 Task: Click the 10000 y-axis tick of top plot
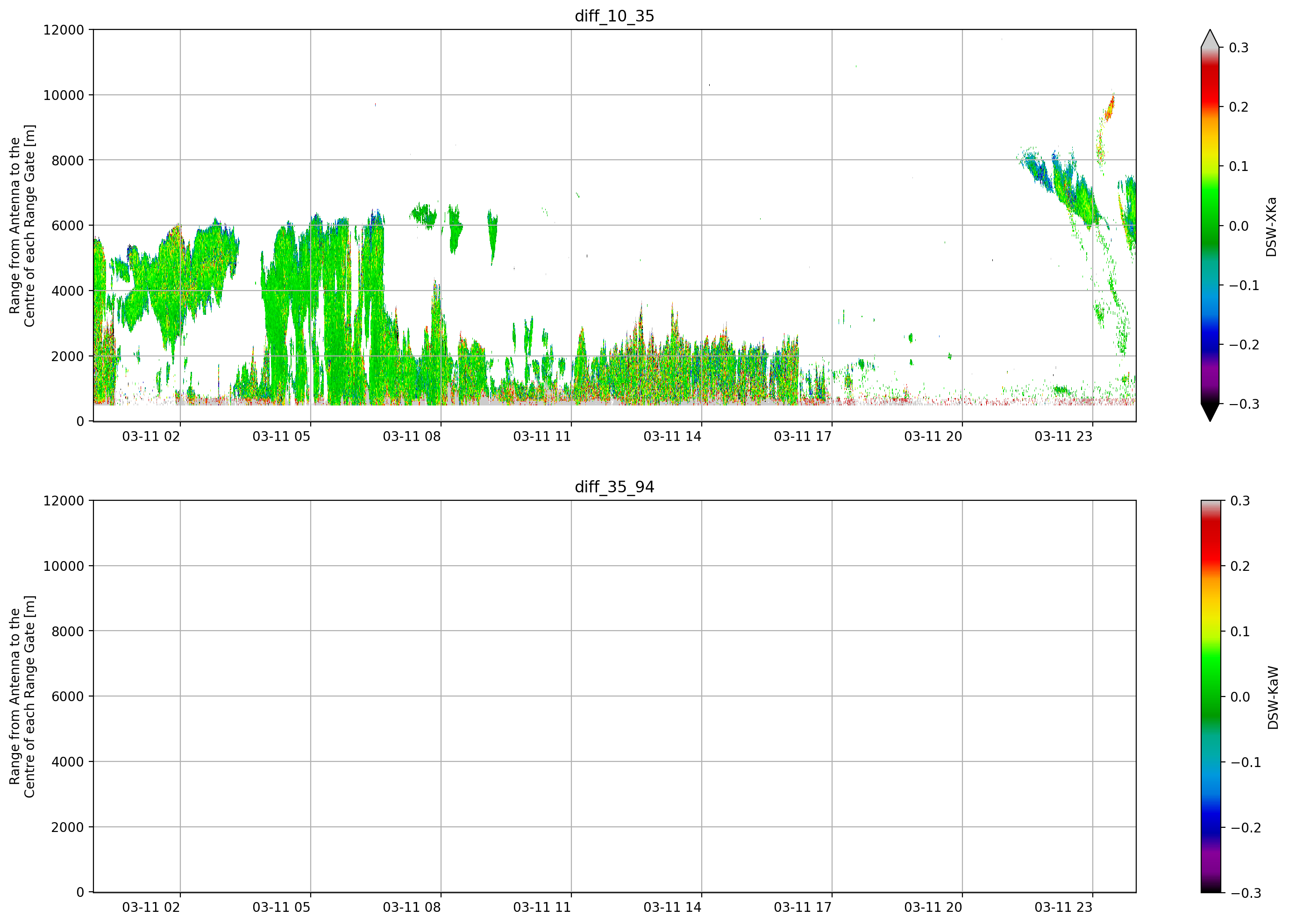64,95
